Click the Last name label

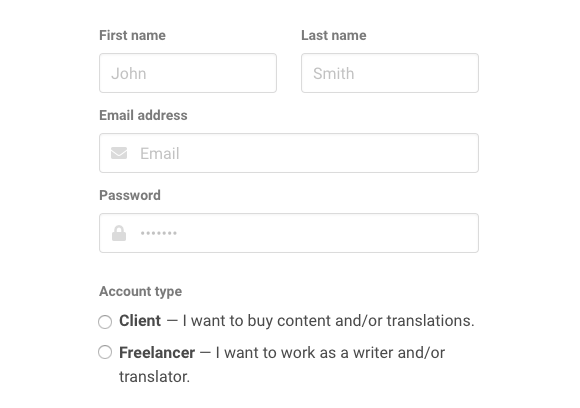click(x=334, y=36)
